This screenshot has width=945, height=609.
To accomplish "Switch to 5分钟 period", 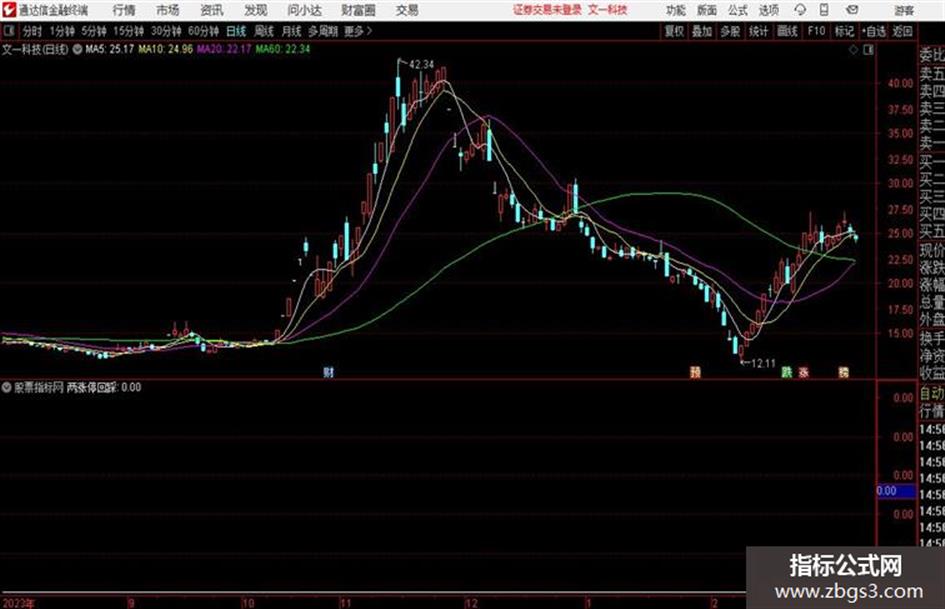I will pos(93,31).
